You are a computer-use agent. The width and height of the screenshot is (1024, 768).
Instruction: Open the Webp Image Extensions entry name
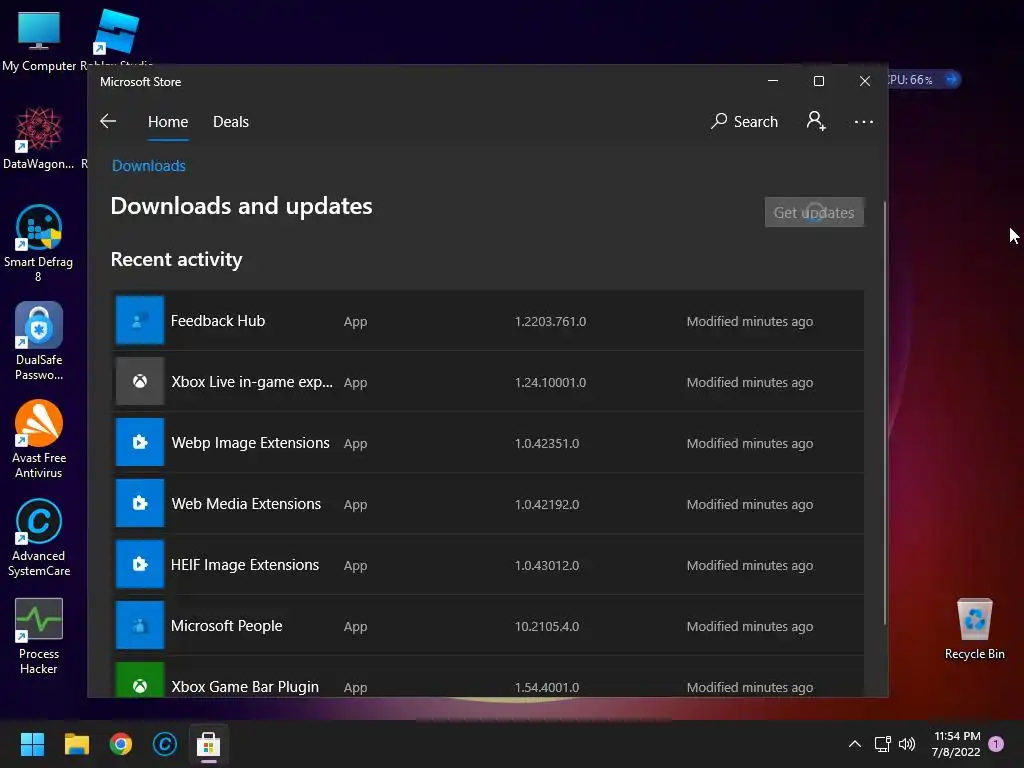[251, 443]
